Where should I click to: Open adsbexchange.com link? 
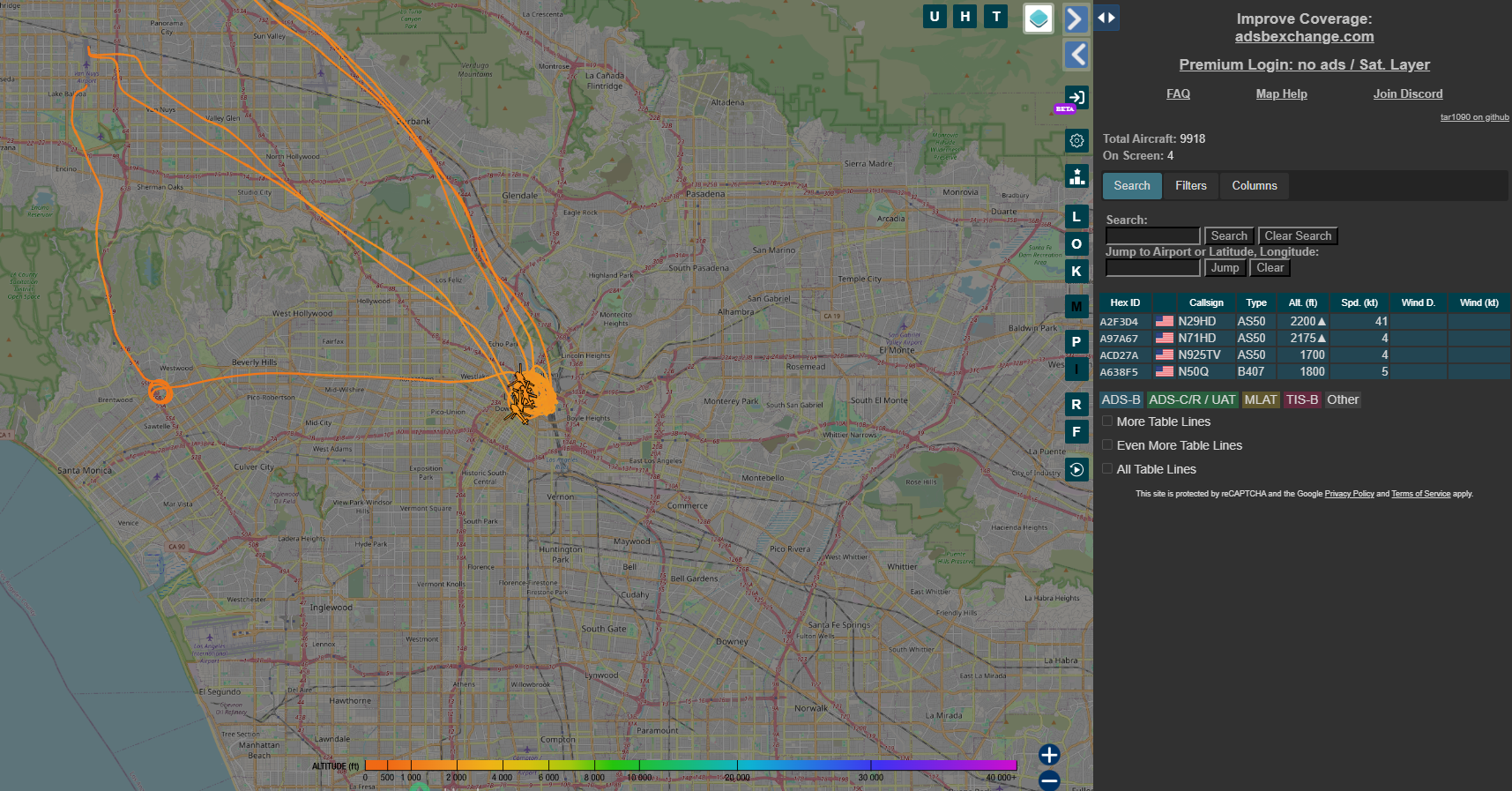pyautogui.click(x=1304, y=36)
